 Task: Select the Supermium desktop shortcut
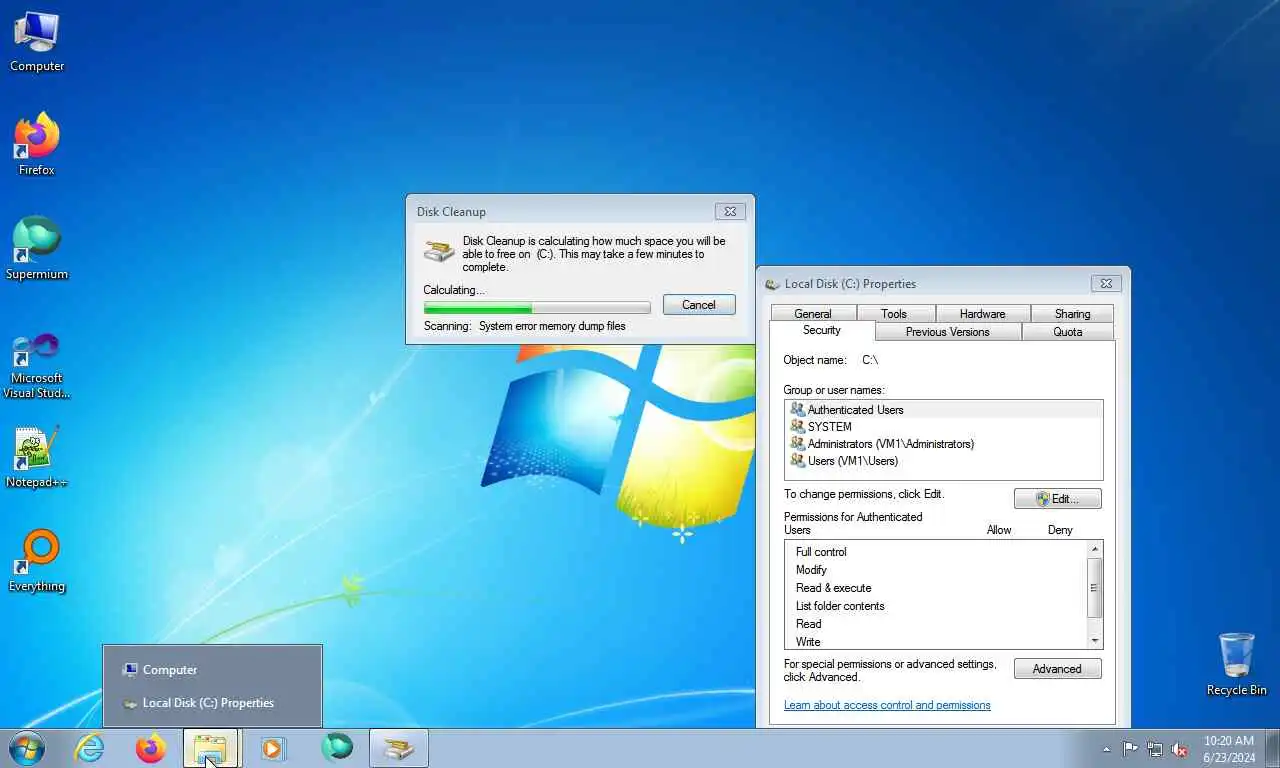(x=37, y=249)
